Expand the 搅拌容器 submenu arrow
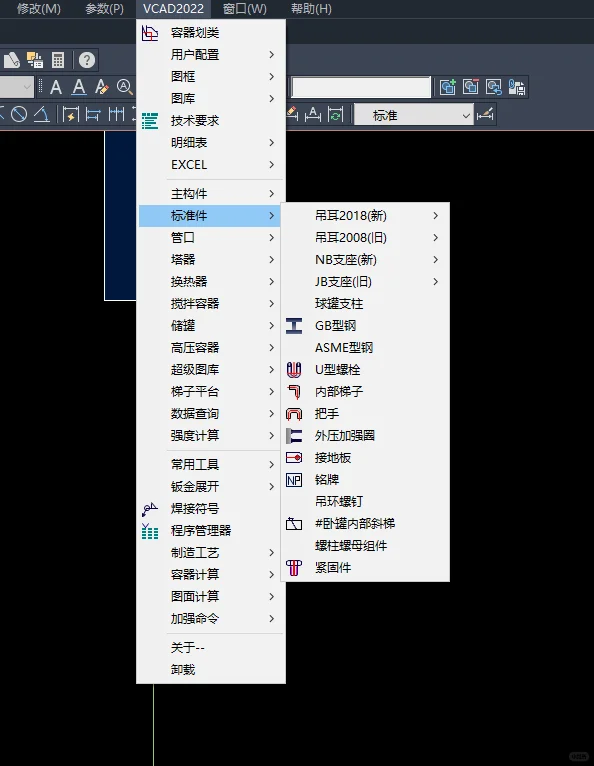Viewport: 594px width, 766px height. 272,304
